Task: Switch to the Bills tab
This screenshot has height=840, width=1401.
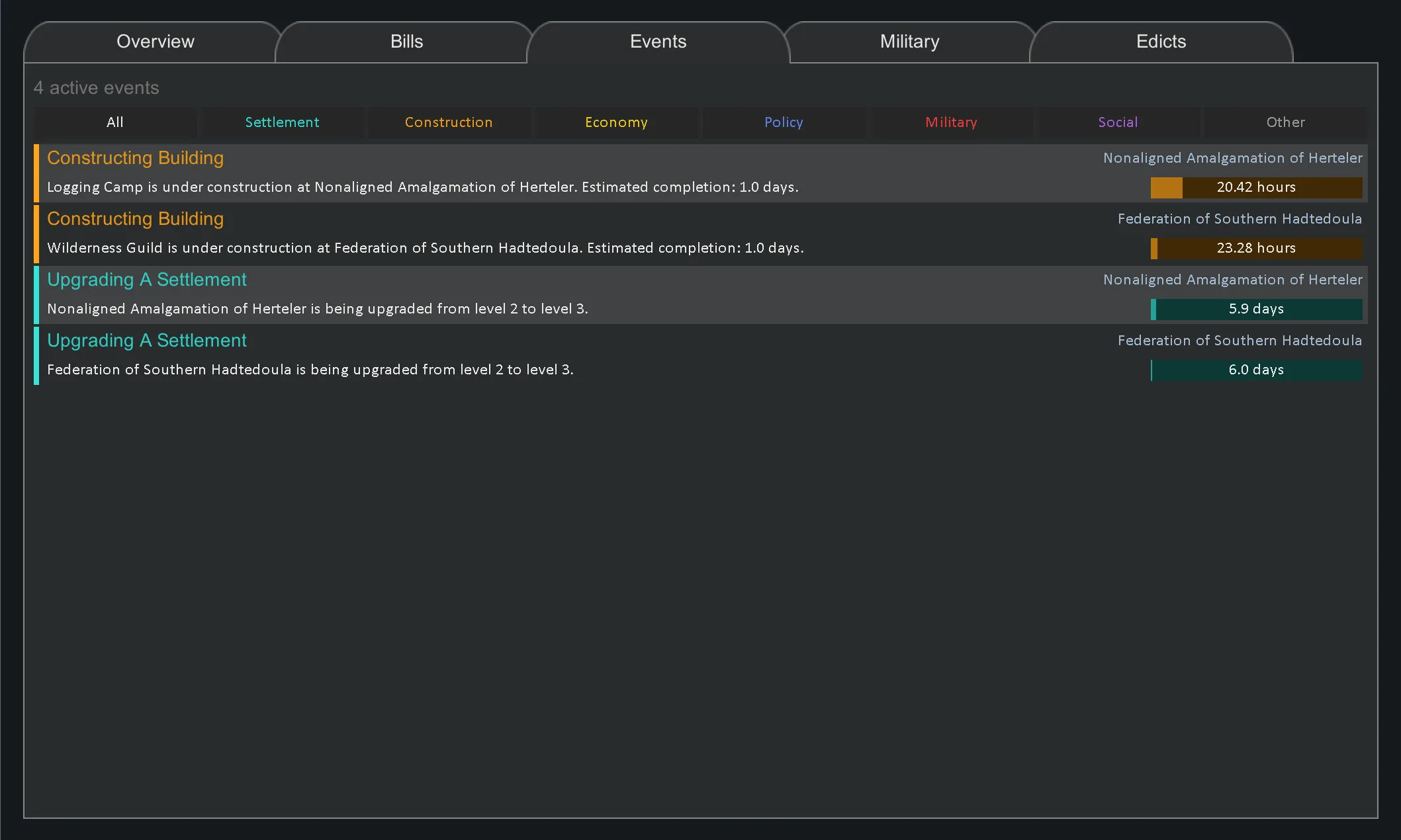Action: click(406, 42)
